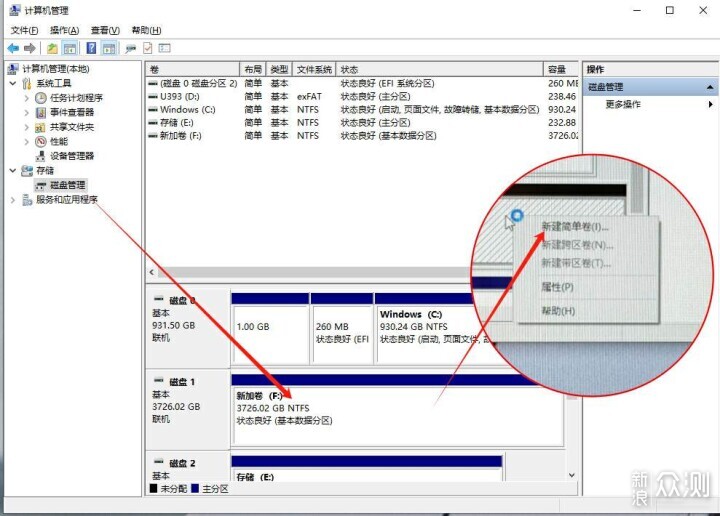Select 存储 node in the tree
The width and height of the screenshot is (720, 516).
click(45, 170)
